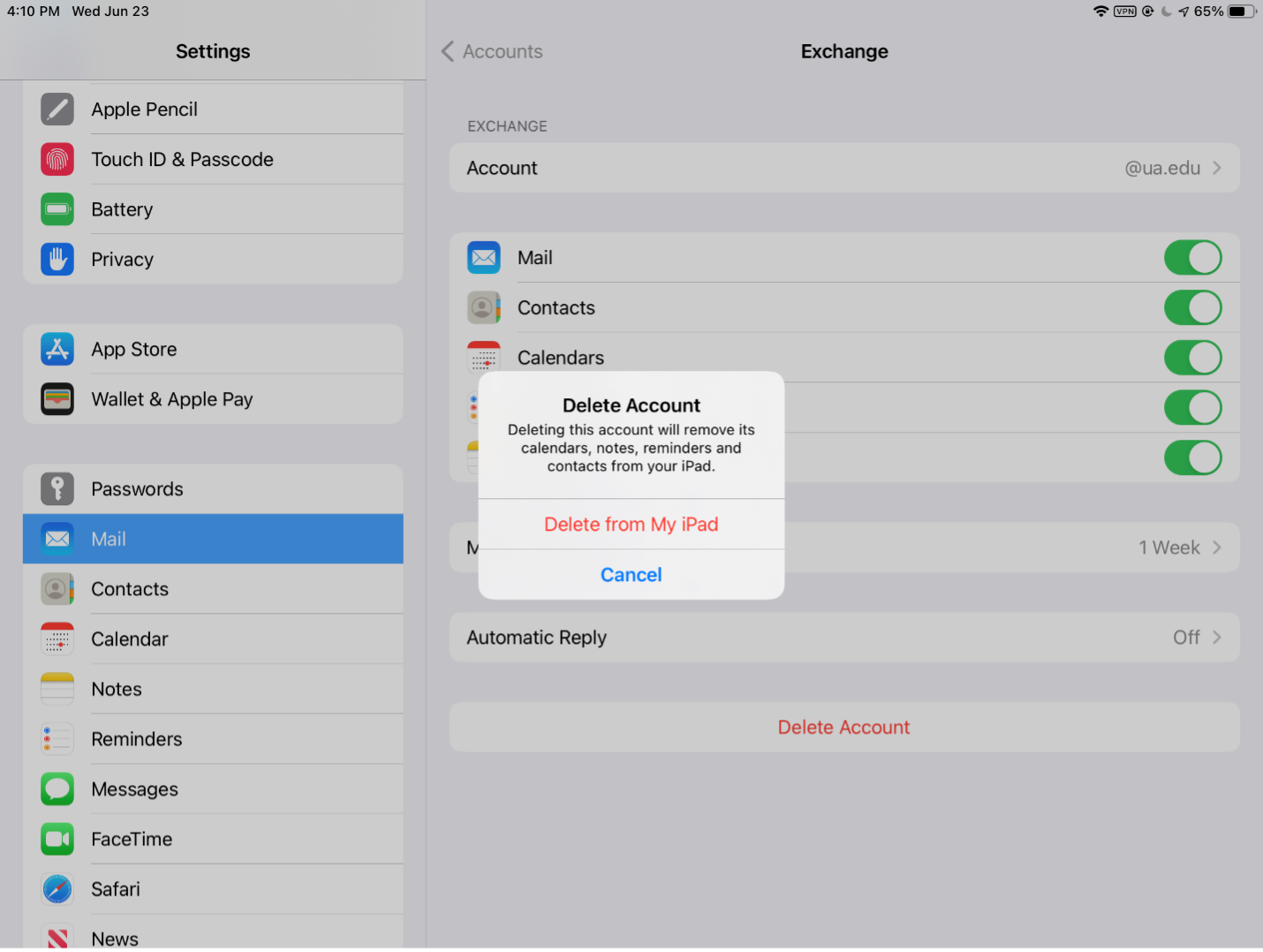
Task: Tap the 4:10 PM clock
Action: coord(34,11)
